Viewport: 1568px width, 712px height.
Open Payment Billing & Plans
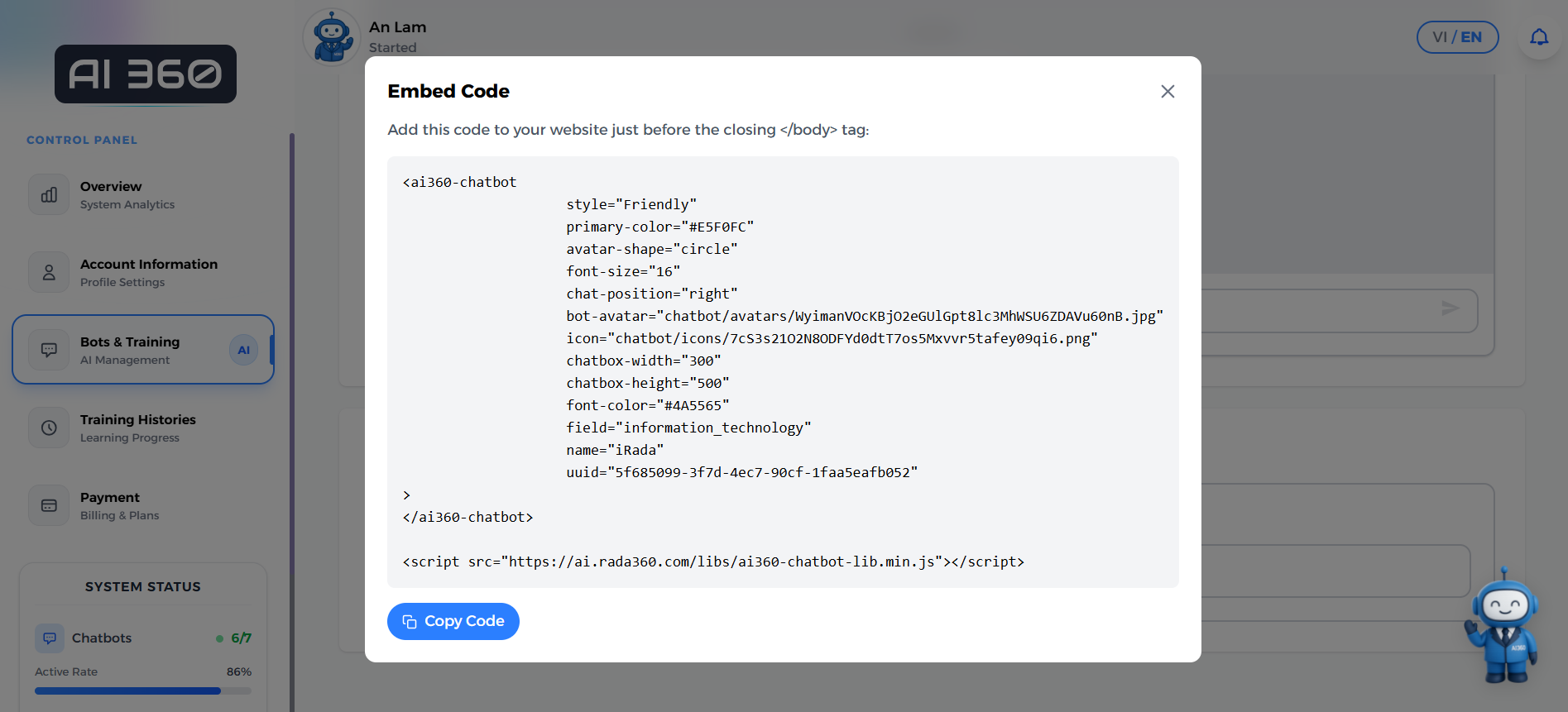click(x=143, y=505)
